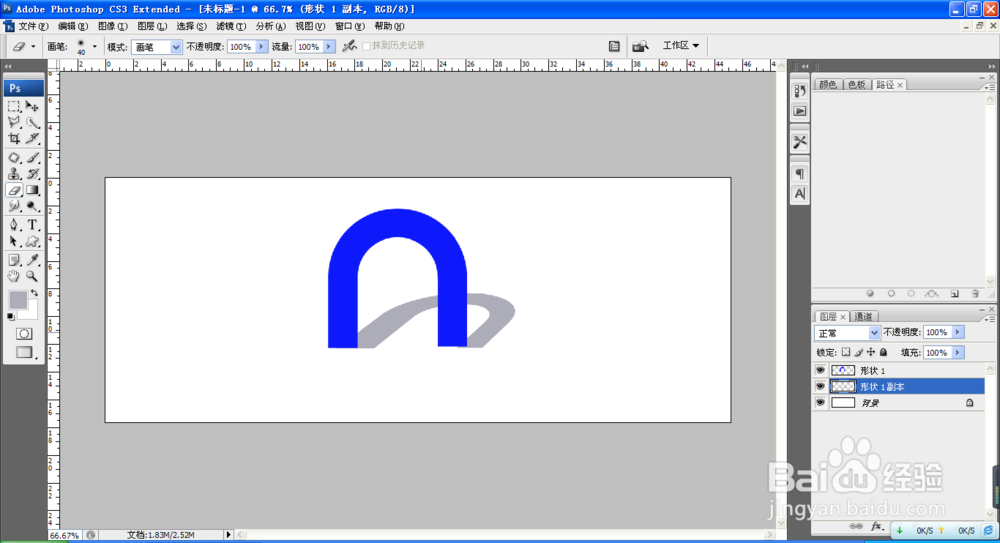1000x543 pixels.
Task: Hide the 形状 1 layer
Action: [820, 370]
